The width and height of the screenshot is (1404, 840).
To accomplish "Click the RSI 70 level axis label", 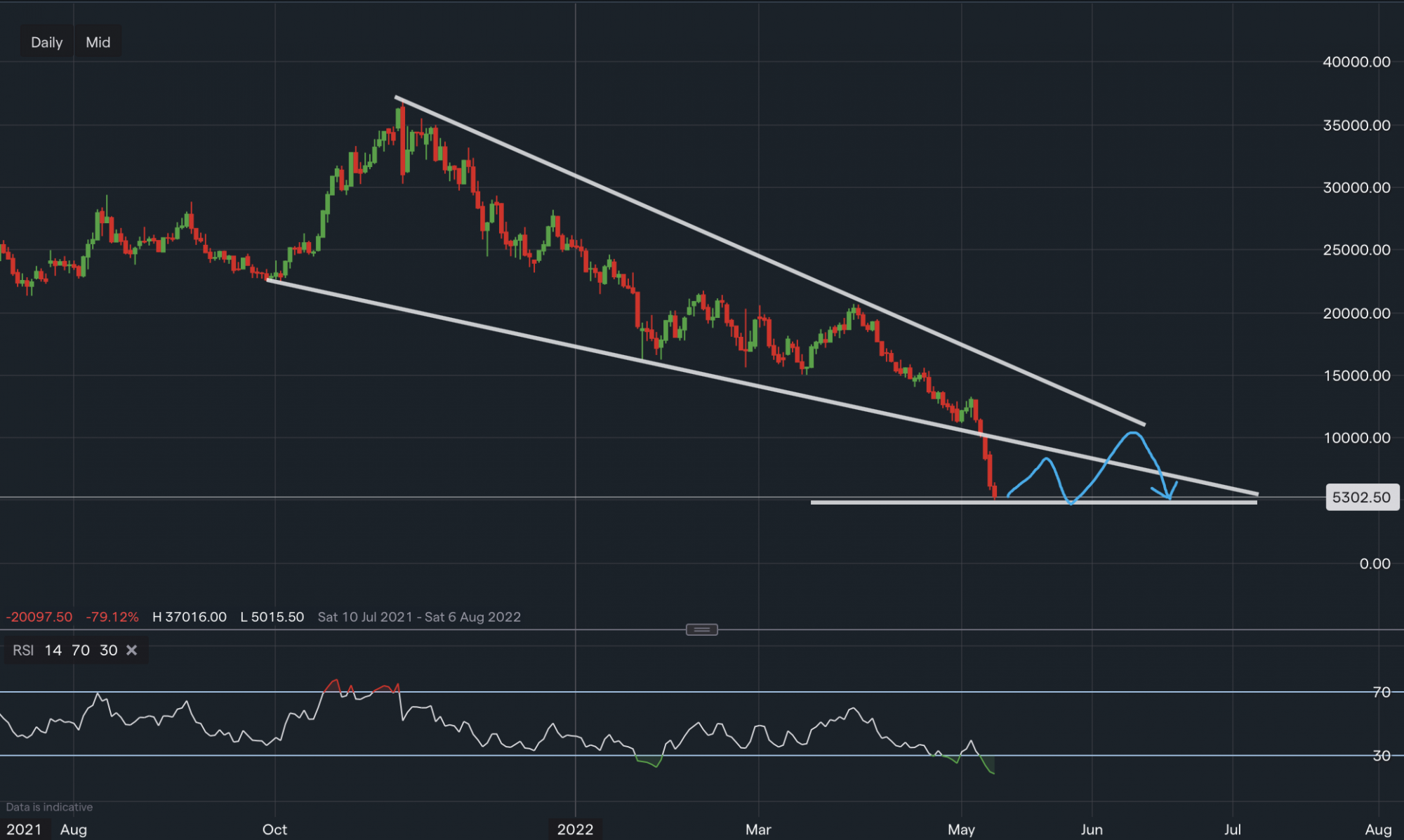I will coord(1381,693).
